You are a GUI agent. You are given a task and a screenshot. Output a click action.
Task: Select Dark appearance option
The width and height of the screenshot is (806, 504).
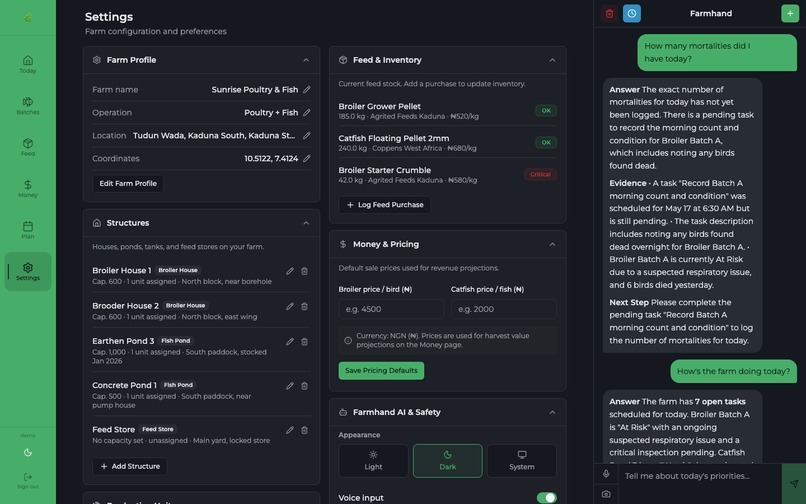[448, 461]
